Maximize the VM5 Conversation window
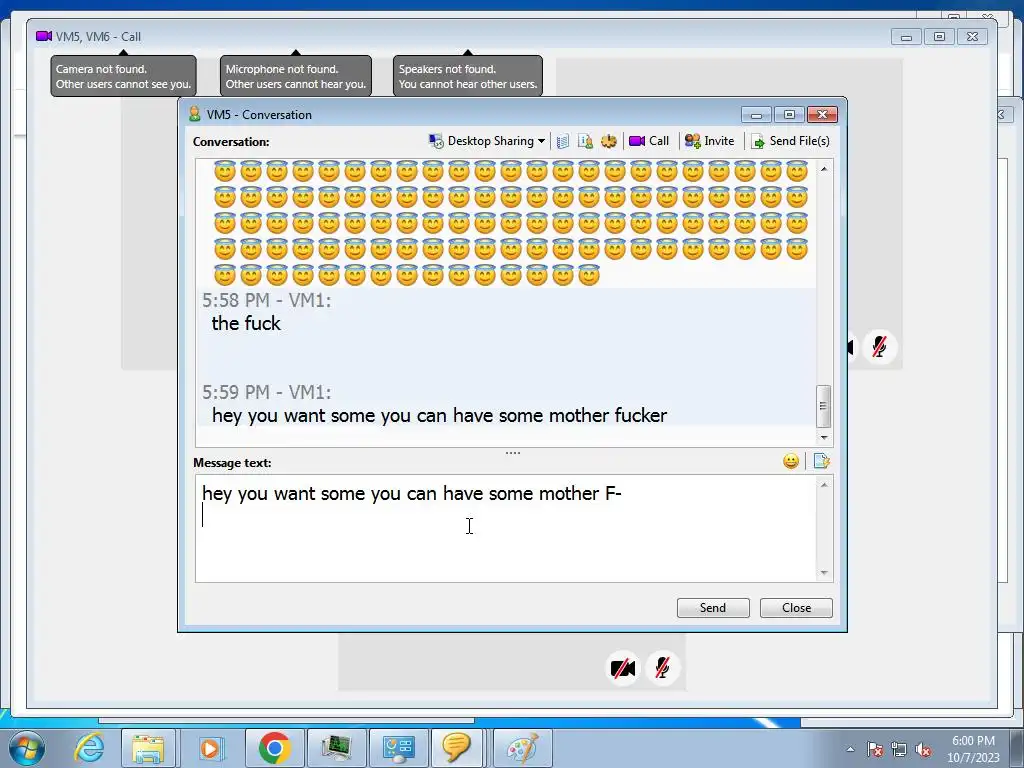 point(789,115)
